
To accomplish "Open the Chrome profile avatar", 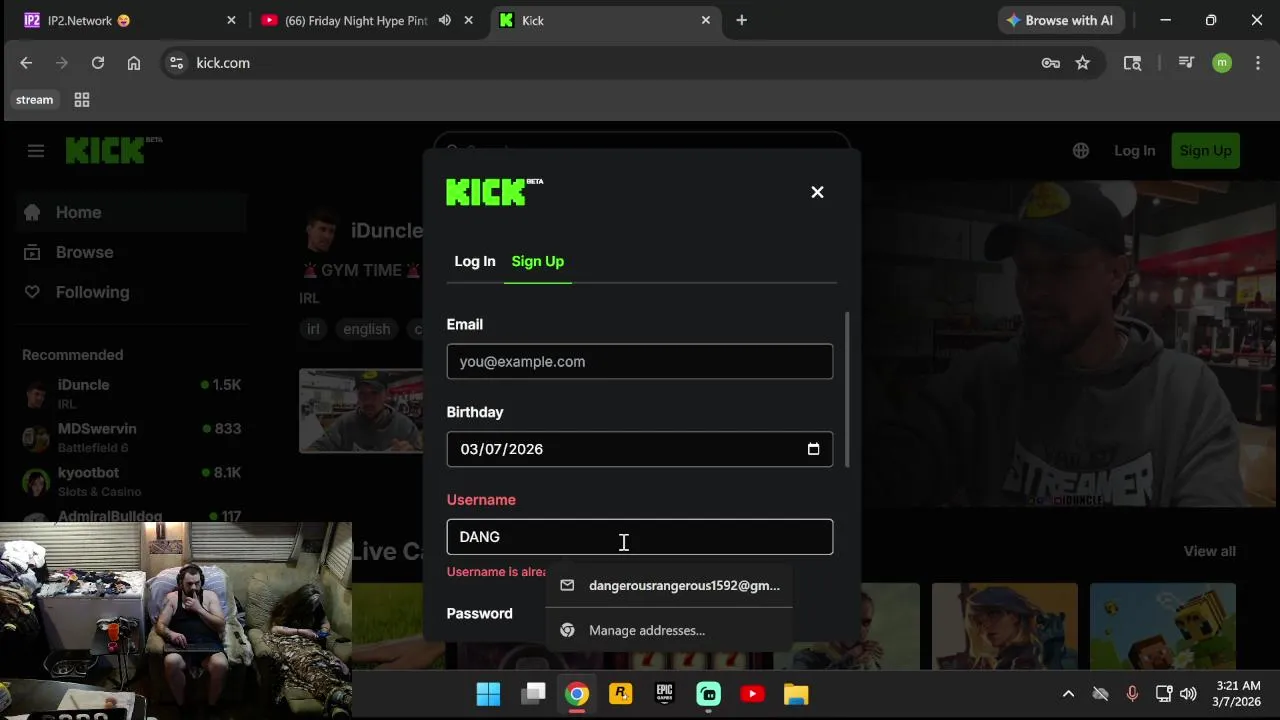I will pos(1222,63).
